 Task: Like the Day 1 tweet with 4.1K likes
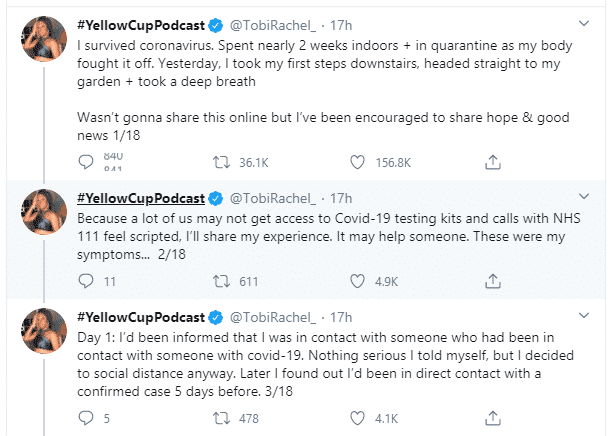pyautogui.click(x=357, y=418)
